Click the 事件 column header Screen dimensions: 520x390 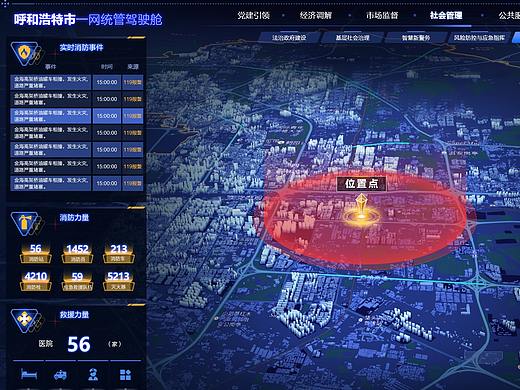[50, 67]
